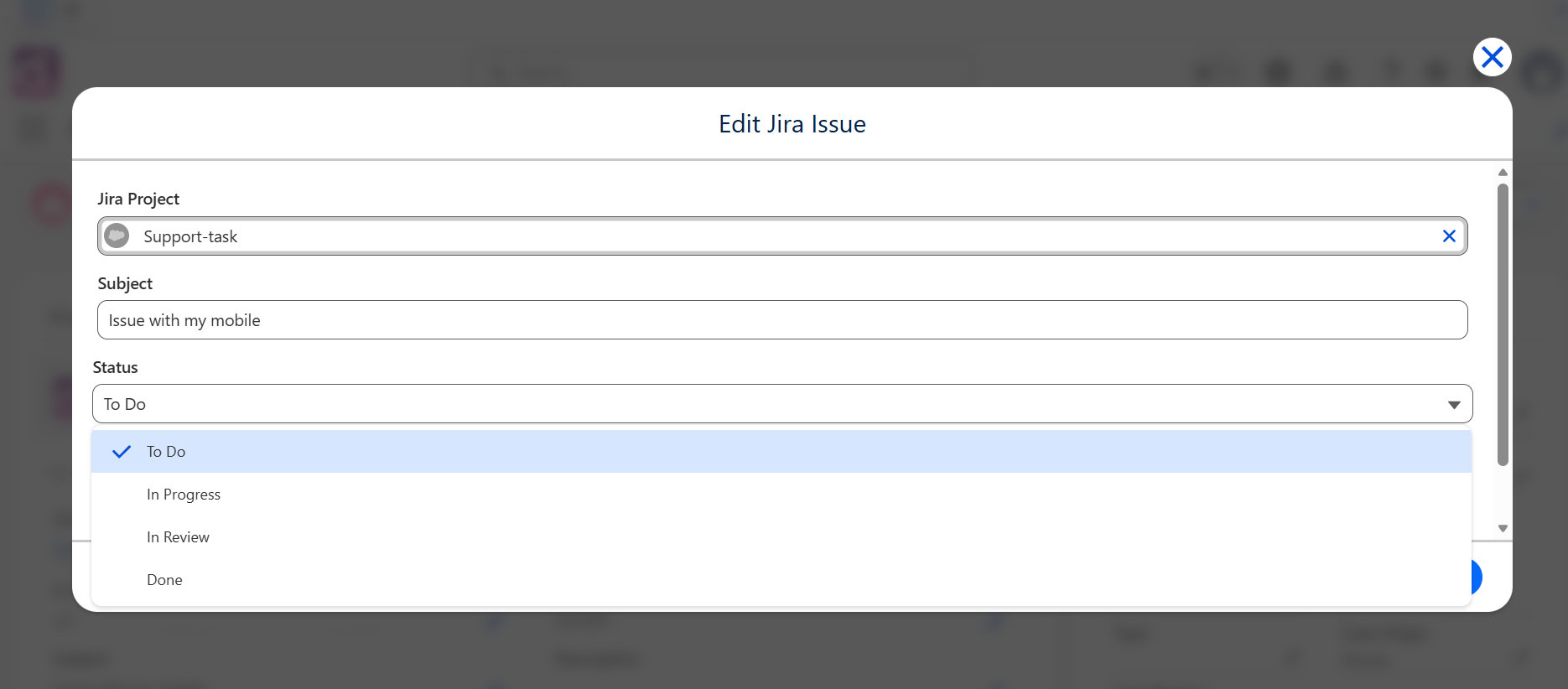Open the Status combo box field
The width and height of the screenshot is (1568, 689).
click(782, 404)
